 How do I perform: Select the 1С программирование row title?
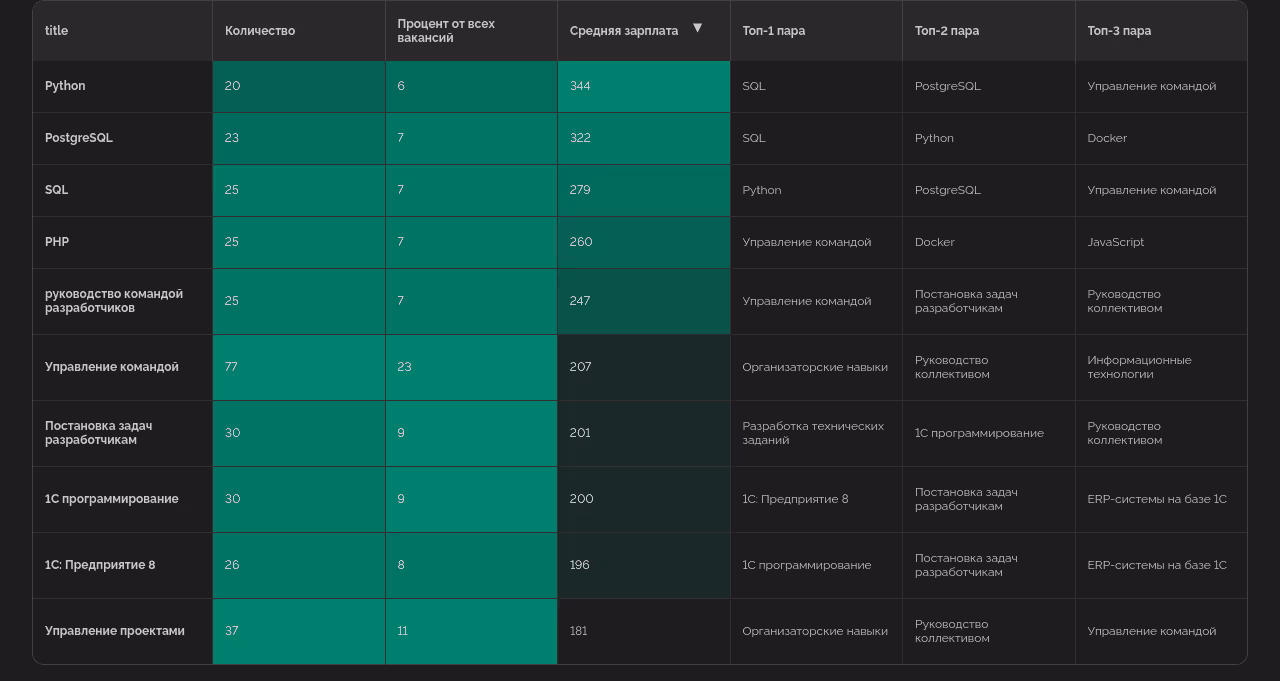(x=112, y=499)
